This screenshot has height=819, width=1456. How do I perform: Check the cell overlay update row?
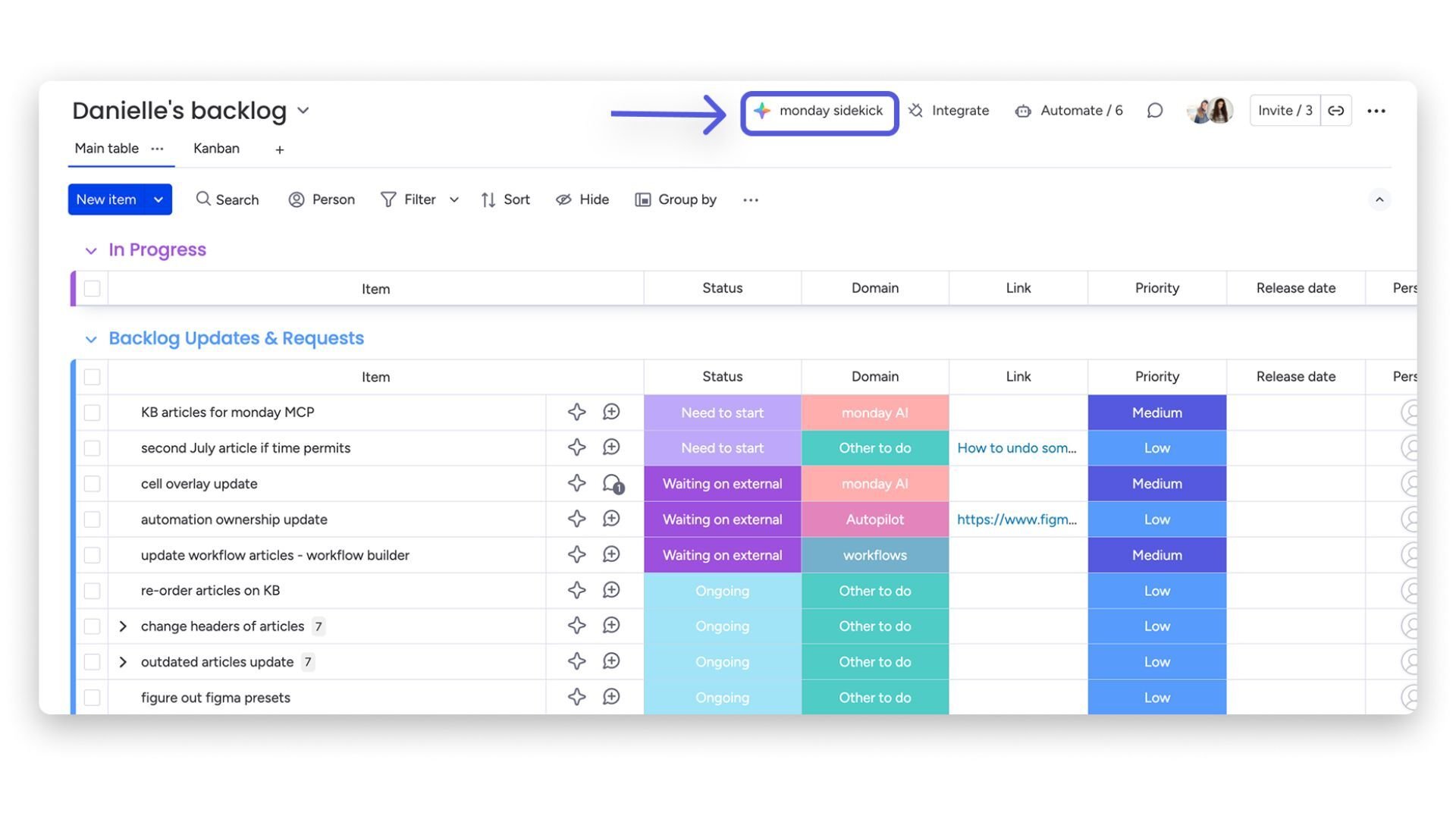[92, 484]
